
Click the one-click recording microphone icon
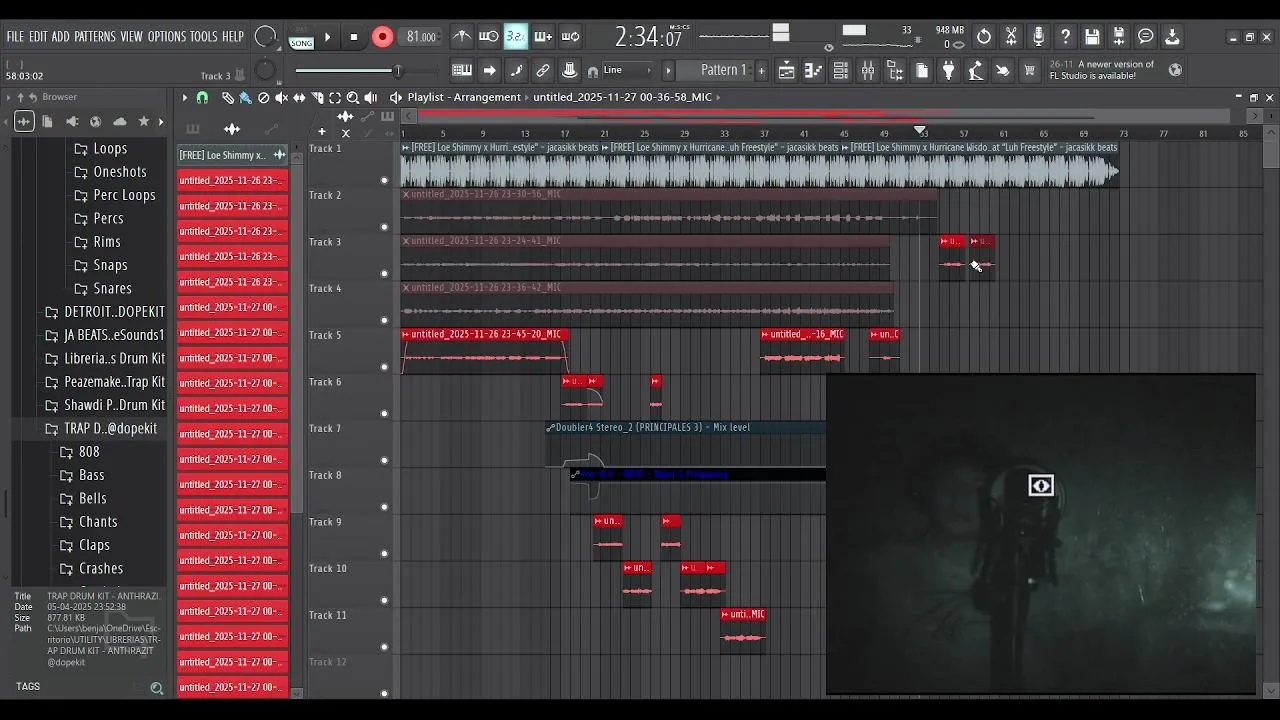(x=1038, y=37)
